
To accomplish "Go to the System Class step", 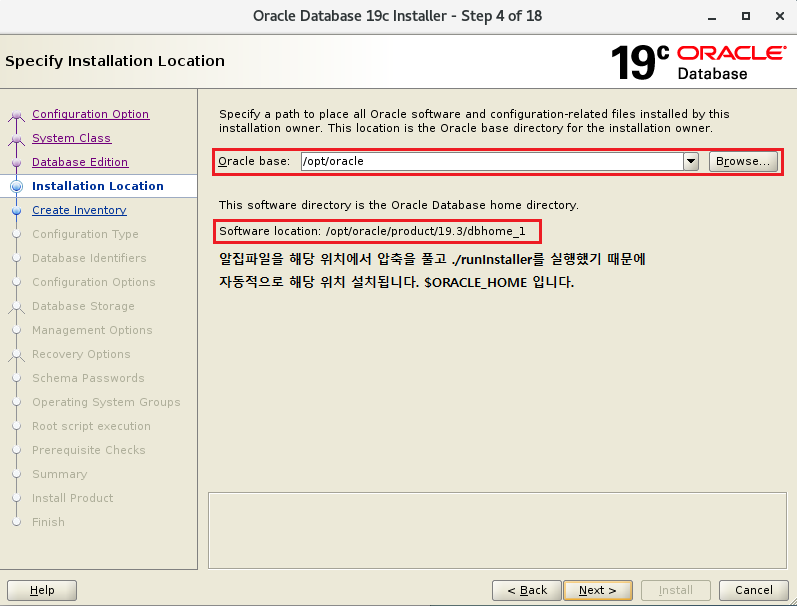I will [71, 138].
